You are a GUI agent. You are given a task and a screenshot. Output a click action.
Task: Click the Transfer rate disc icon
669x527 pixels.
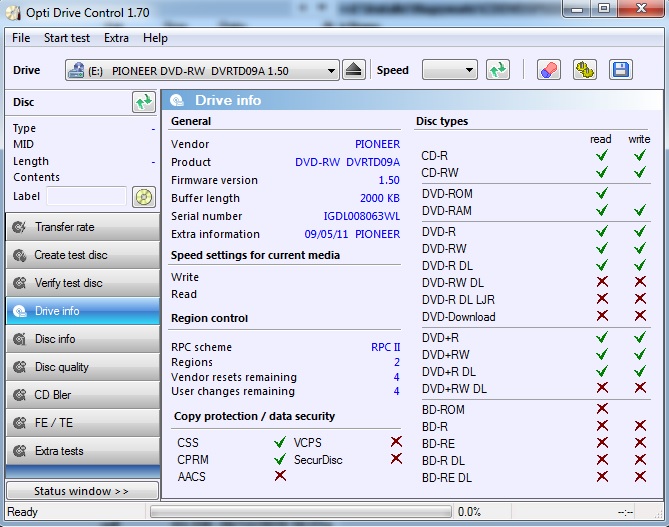[x=19, y=227]
